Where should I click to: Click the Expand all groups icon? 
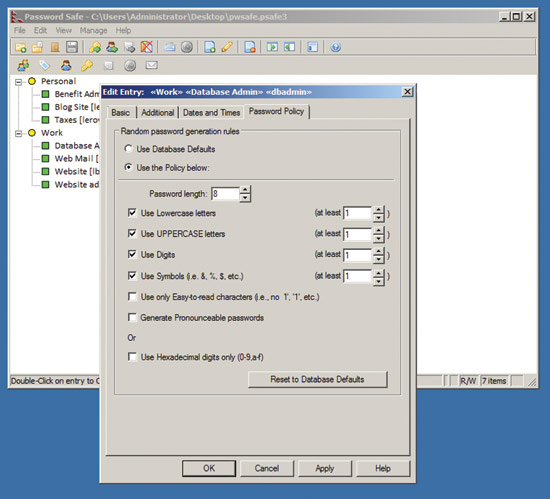click(272, 47)
